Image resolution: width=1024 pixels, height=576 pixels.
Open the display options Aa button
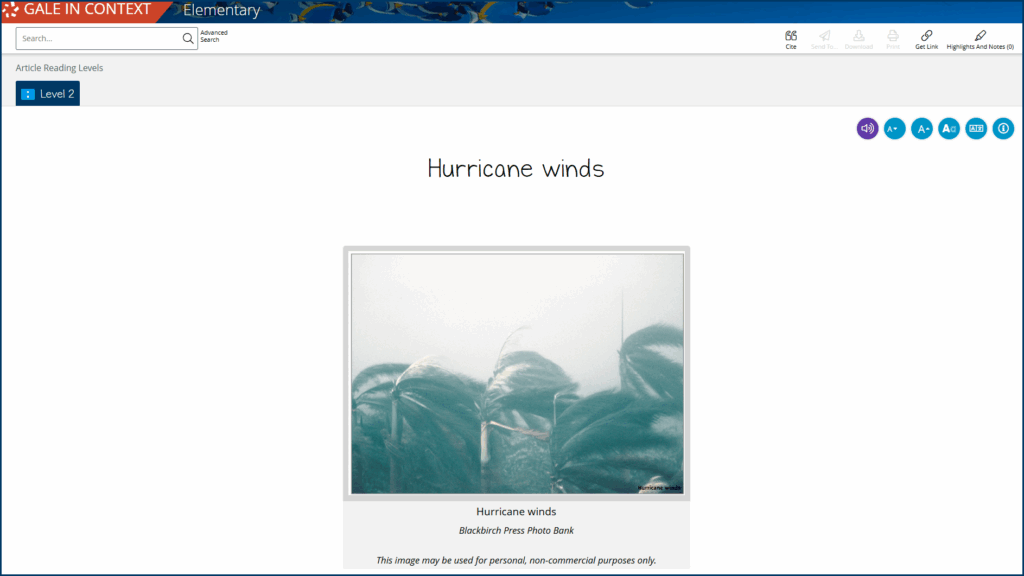point(949,128)
